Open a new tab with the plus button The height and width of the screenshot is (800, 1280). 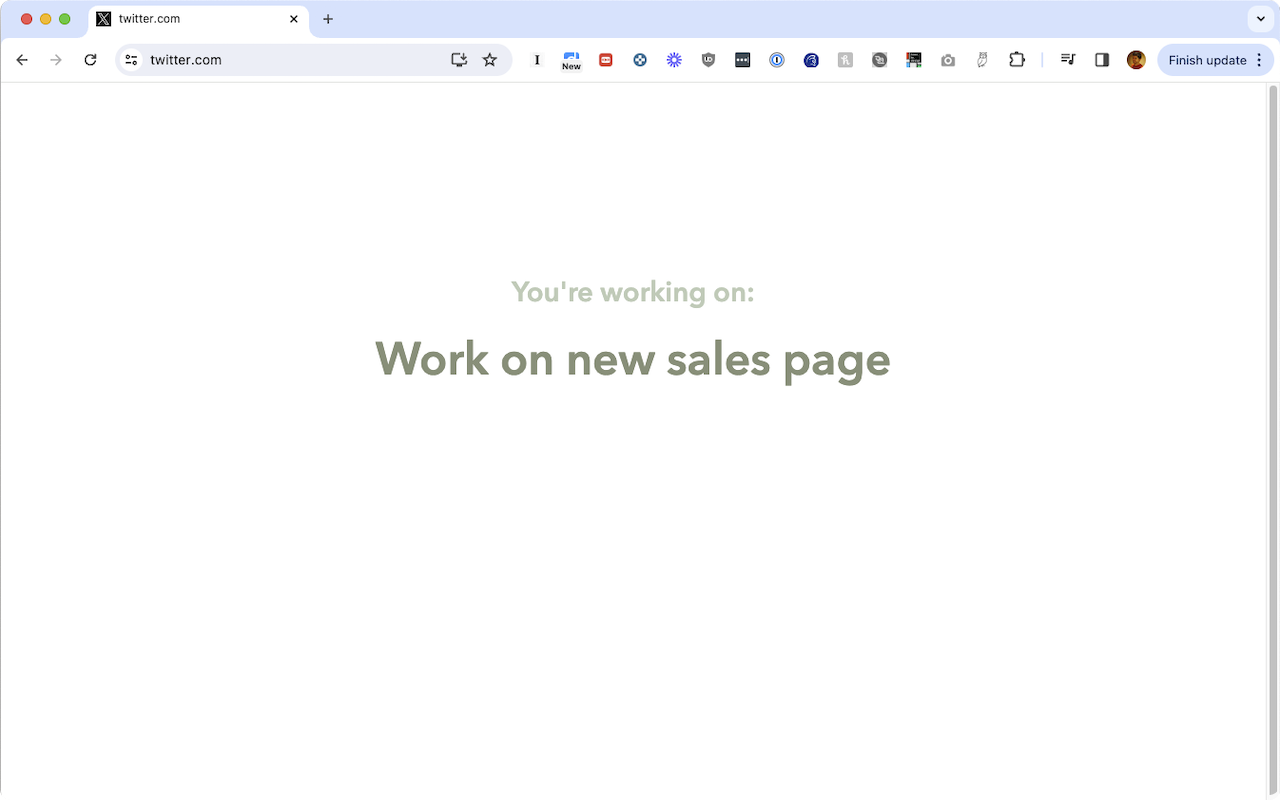328,18
